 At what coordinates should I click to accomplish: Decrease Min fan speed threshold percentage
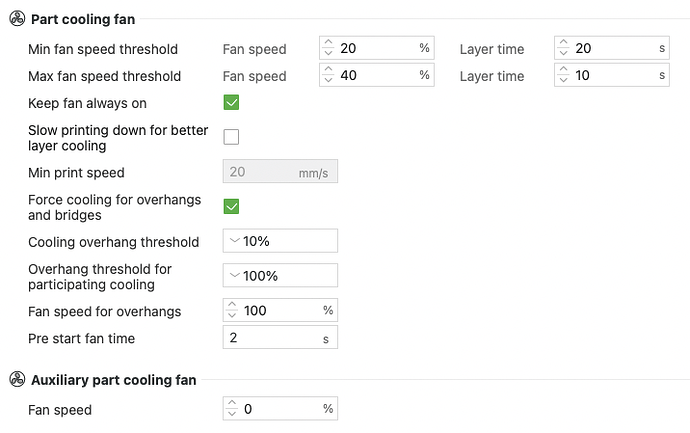(328, 53)
